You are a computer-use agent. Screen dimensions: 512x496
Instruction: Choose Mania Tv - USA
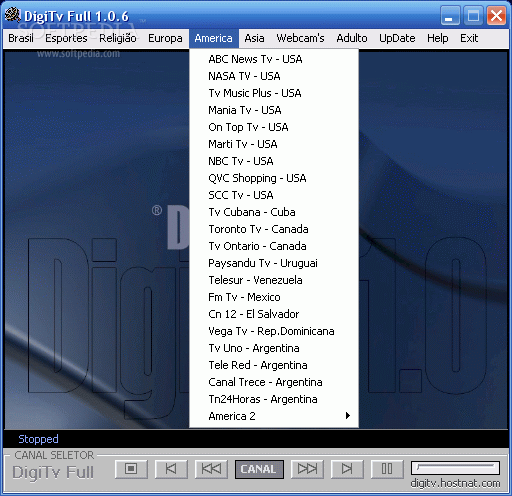point(274,110)
